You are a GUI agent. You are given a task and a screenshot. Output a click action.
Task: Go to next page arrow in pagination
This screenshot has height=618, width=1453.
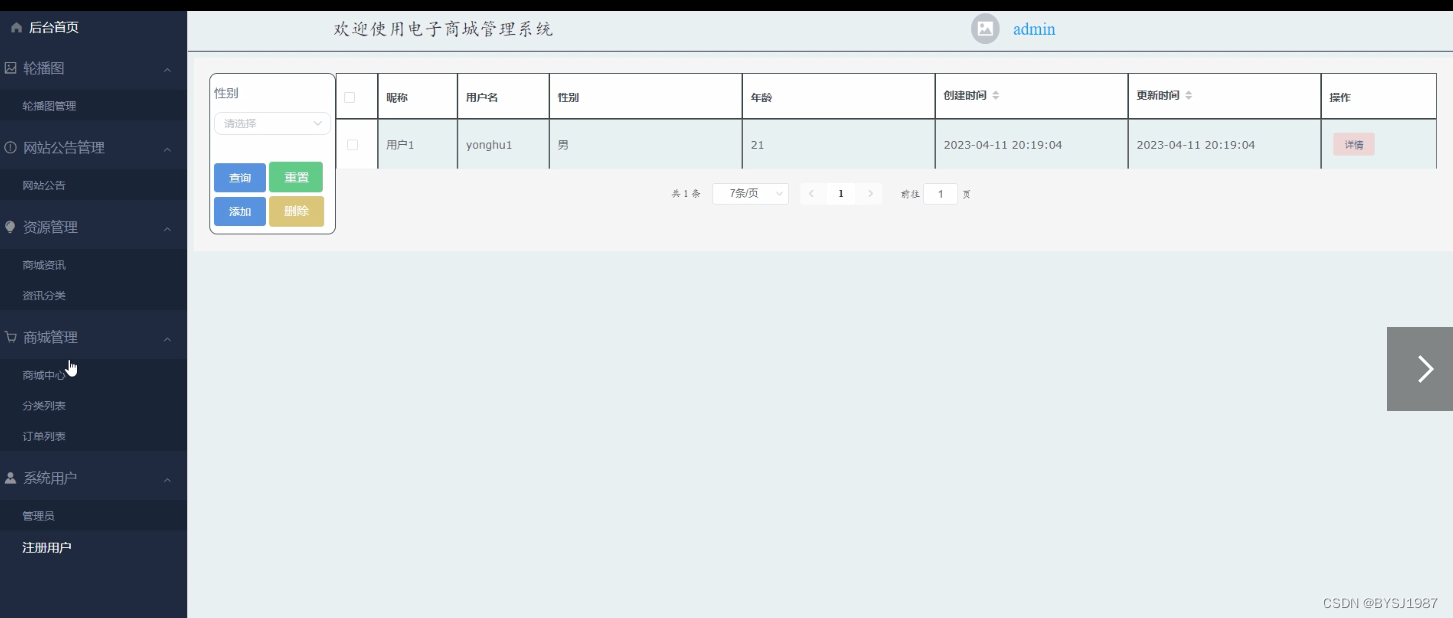coord(871,194)
